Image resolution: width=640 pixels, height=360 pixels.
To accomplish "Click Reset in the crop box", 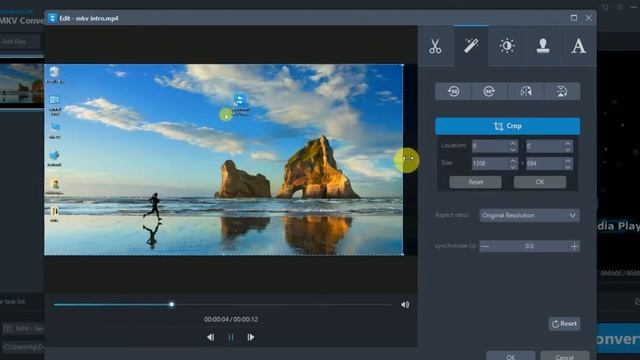I will [476, 182].
